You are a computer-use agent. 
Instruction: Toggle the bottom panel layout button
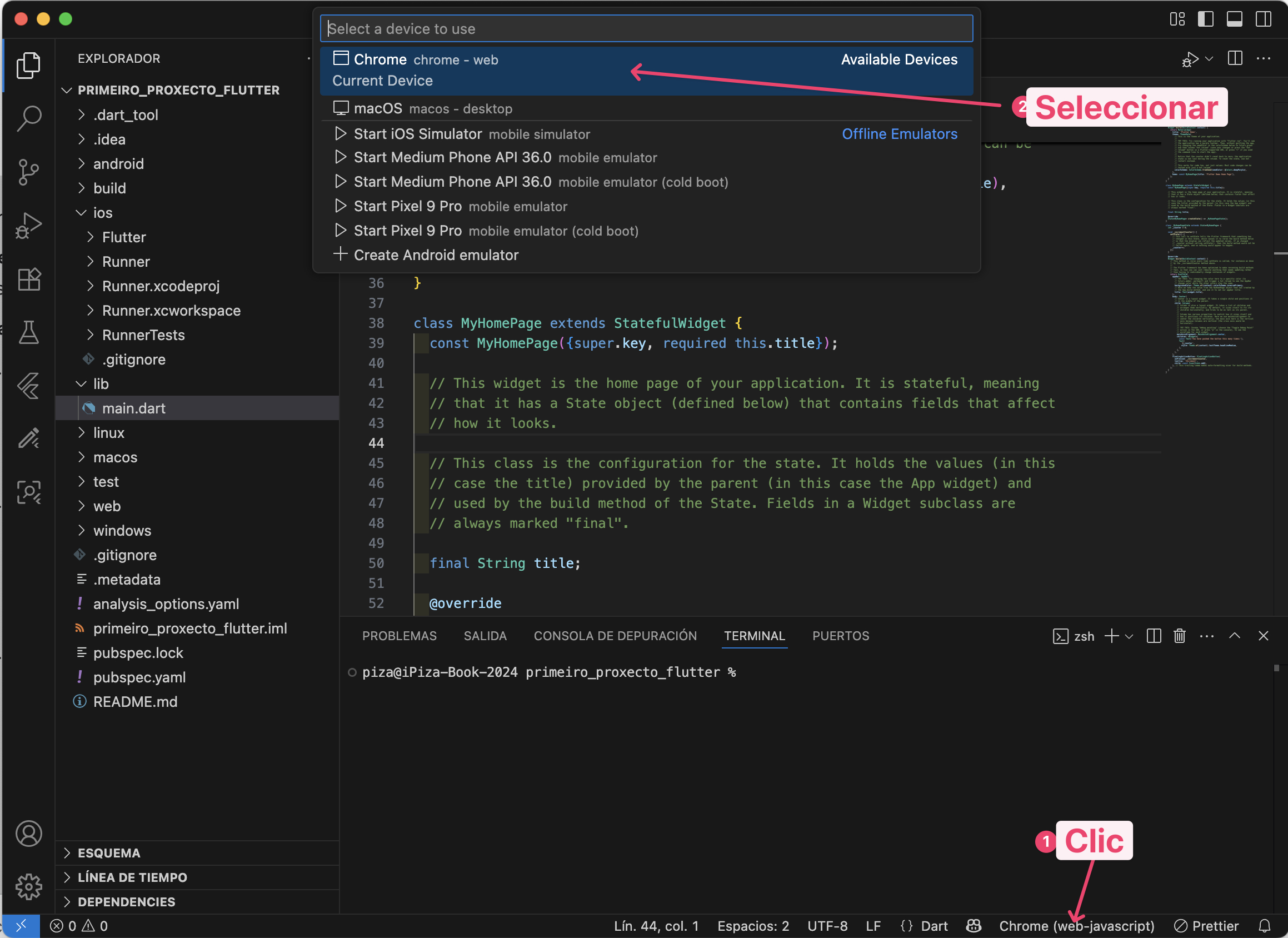coord(1234,19)
